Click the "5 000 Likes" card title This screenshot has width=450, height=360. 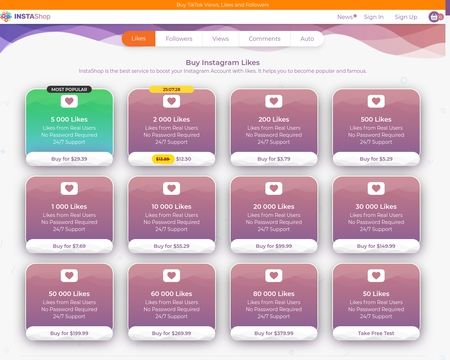[x=69, y=119]
